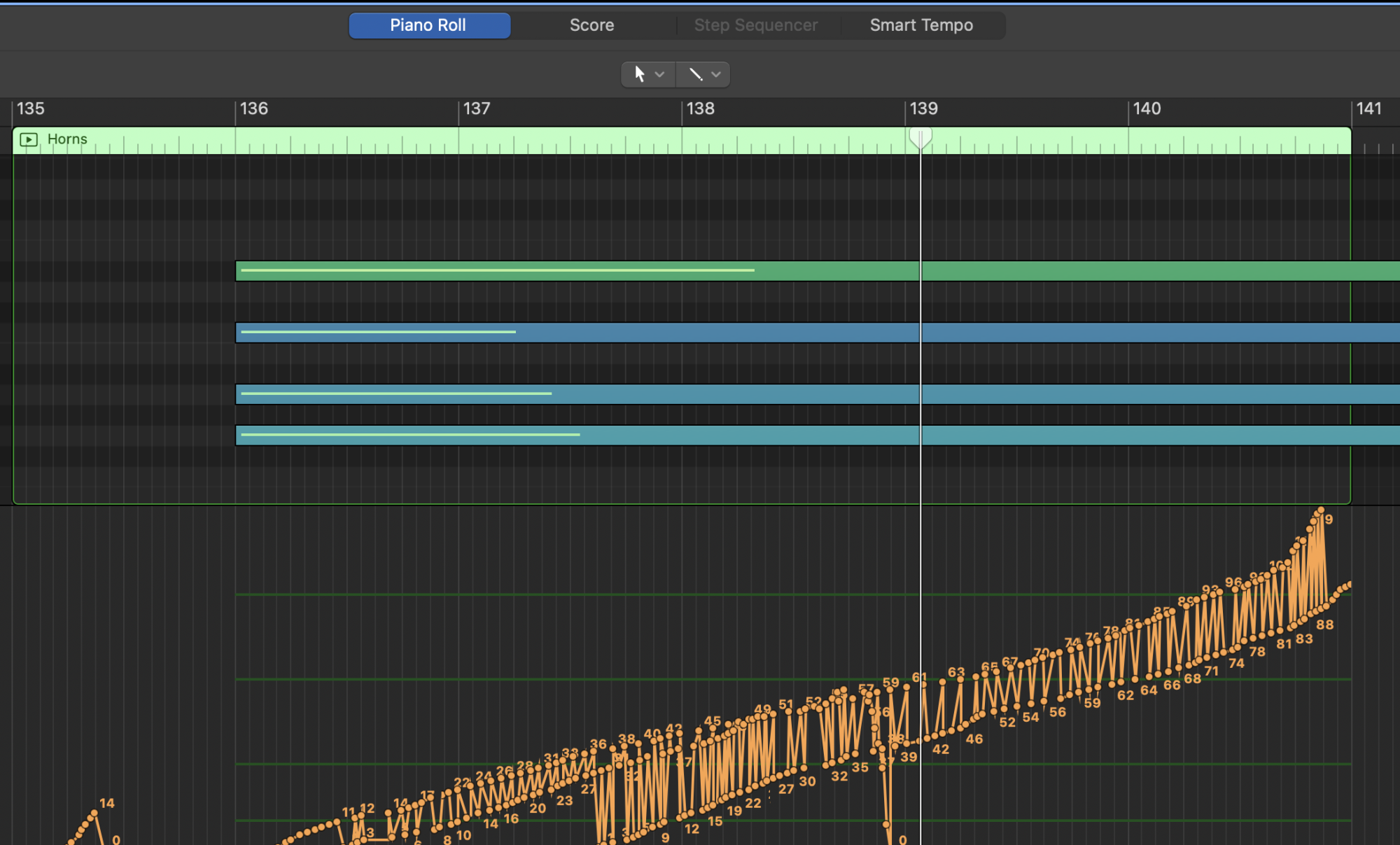Expand the pointer tool dropdown chevron
This screenshot has height=845, width=1400.
coord(659,74)
